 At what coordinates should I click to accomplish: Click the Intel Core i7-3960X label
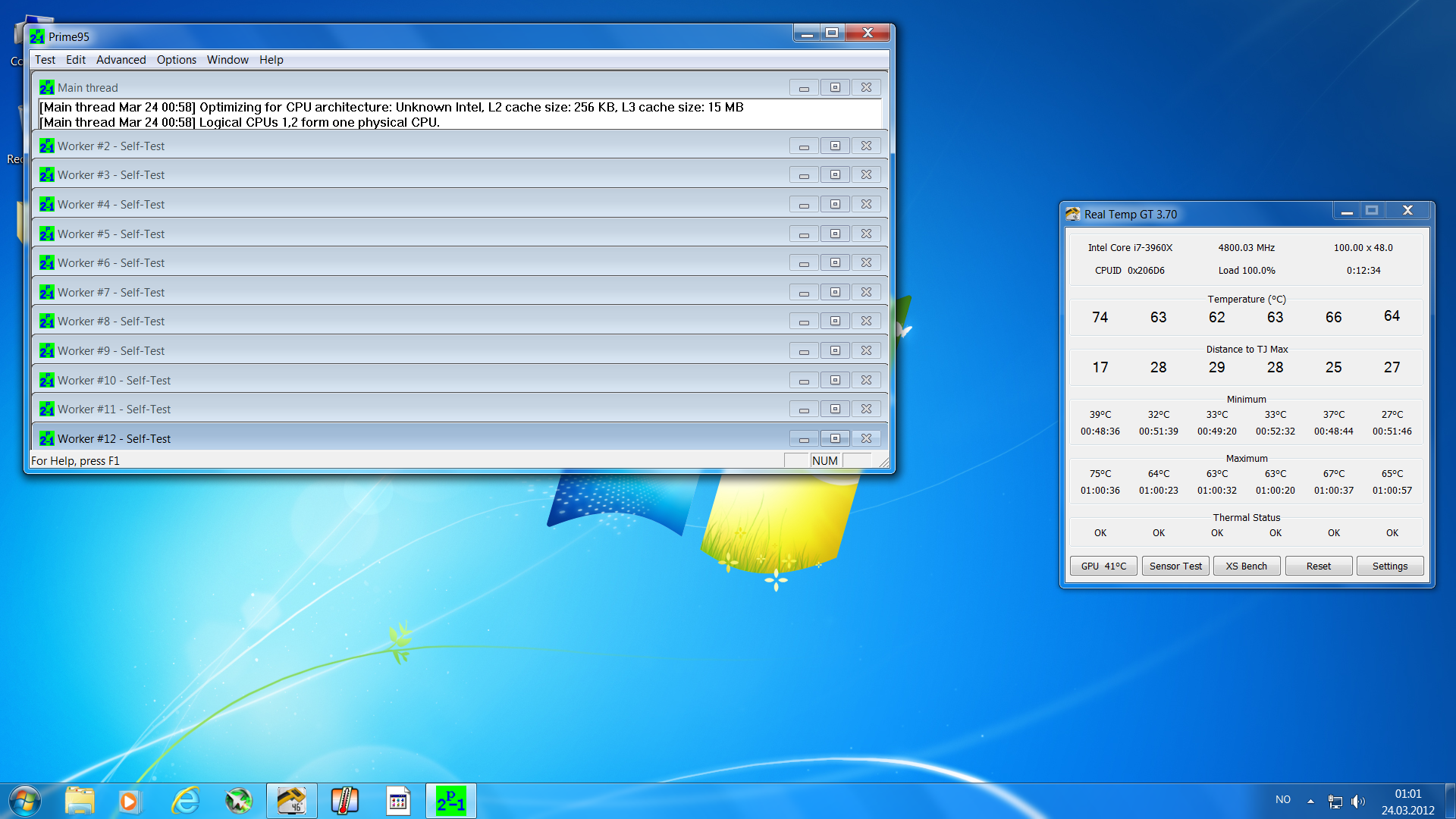pos(1130,247)
